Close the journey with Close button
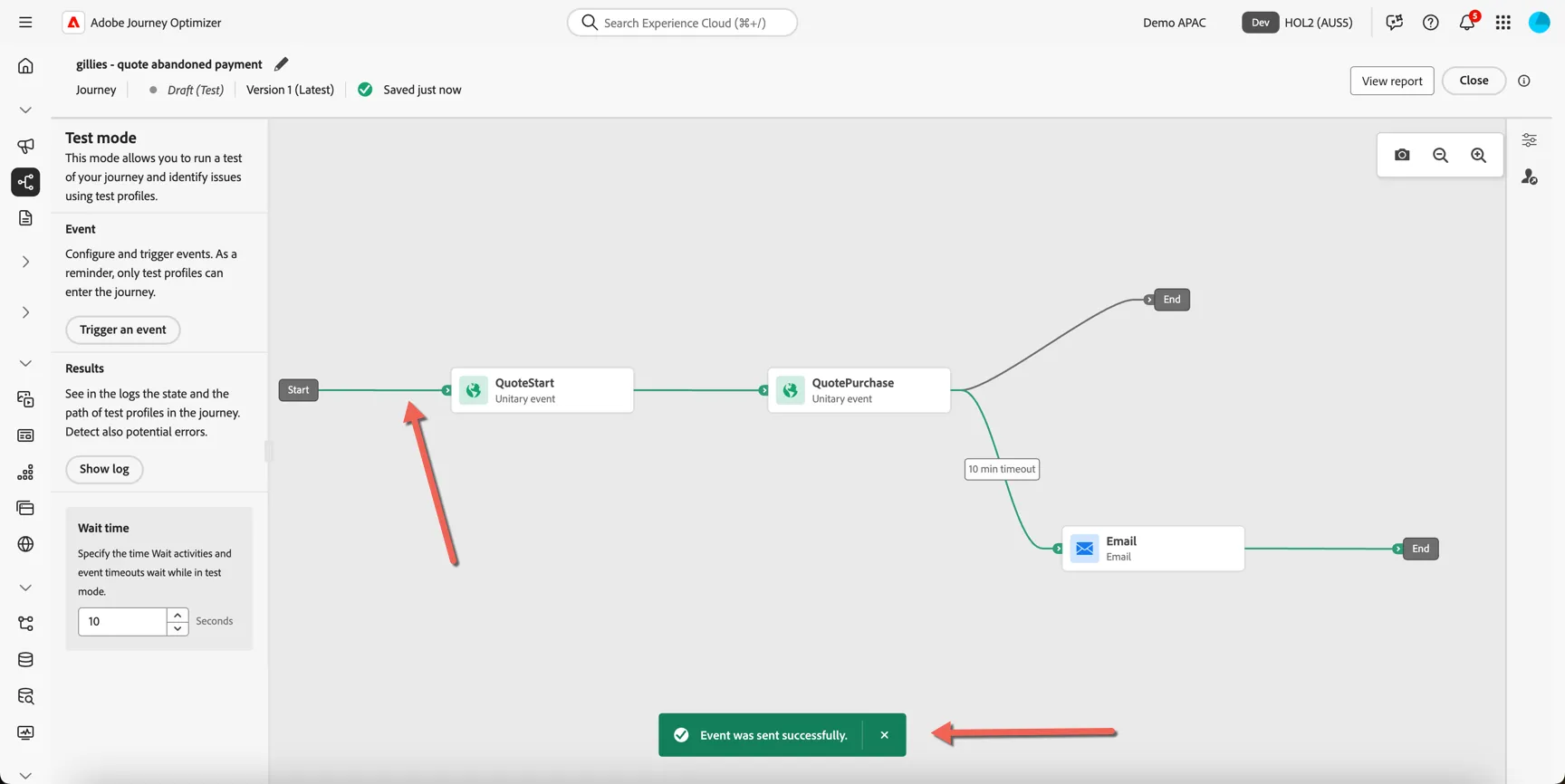 point(1474,81)
